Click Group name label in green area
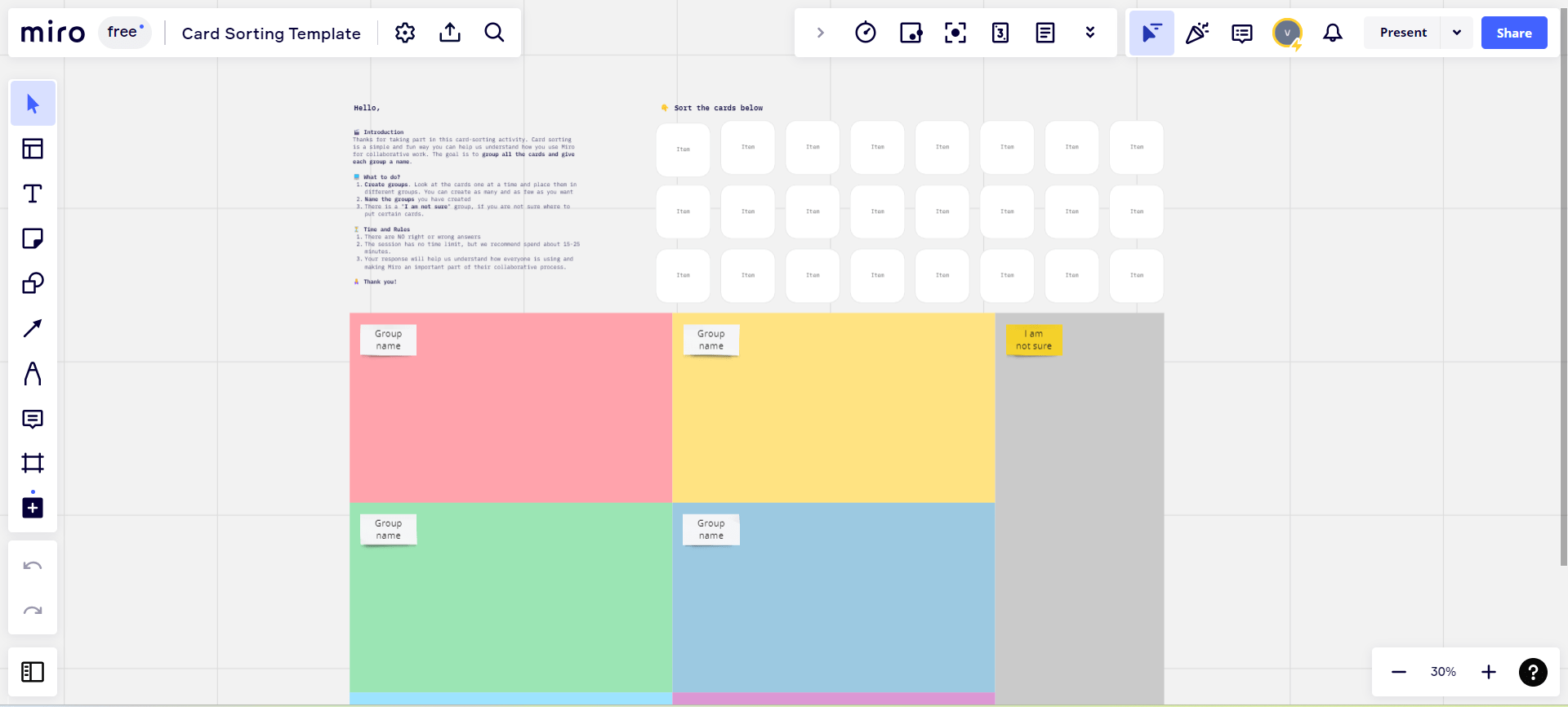The height and width of the screenshot is (707, 1568). coord(388,529)
